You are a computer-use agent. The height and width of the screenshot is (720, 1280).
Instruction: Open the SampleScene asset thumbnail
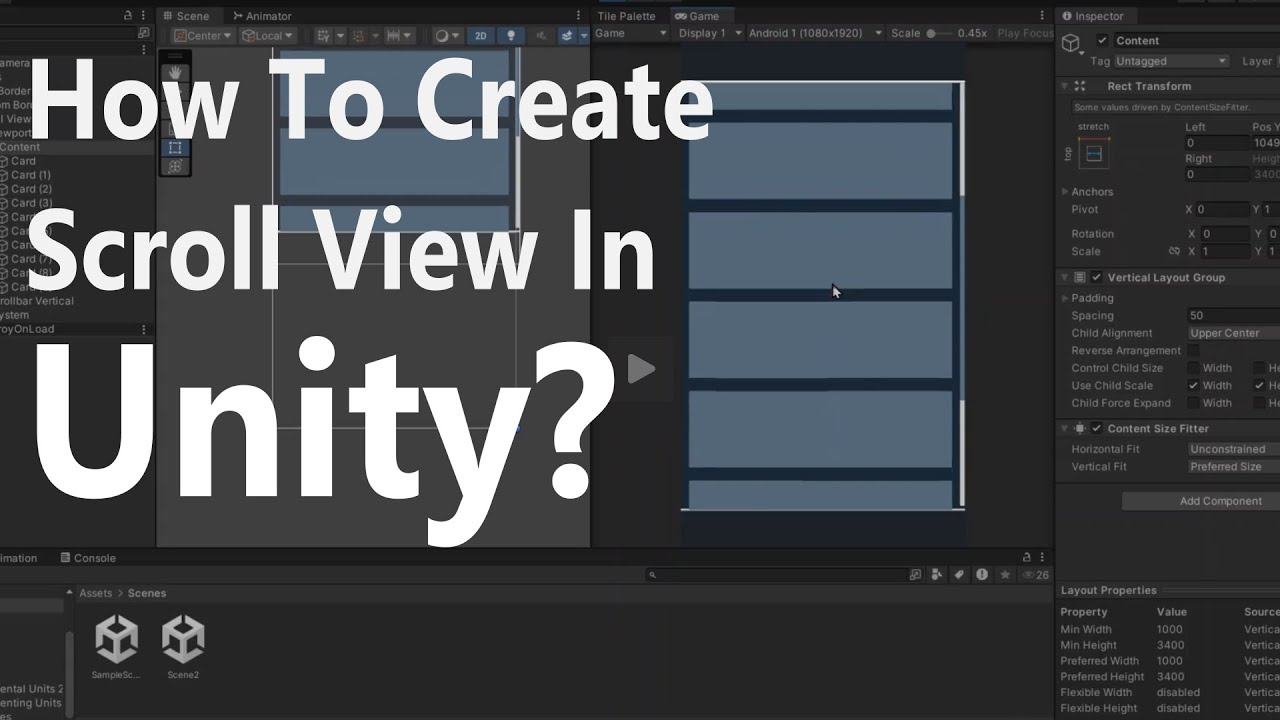point(116,639)
